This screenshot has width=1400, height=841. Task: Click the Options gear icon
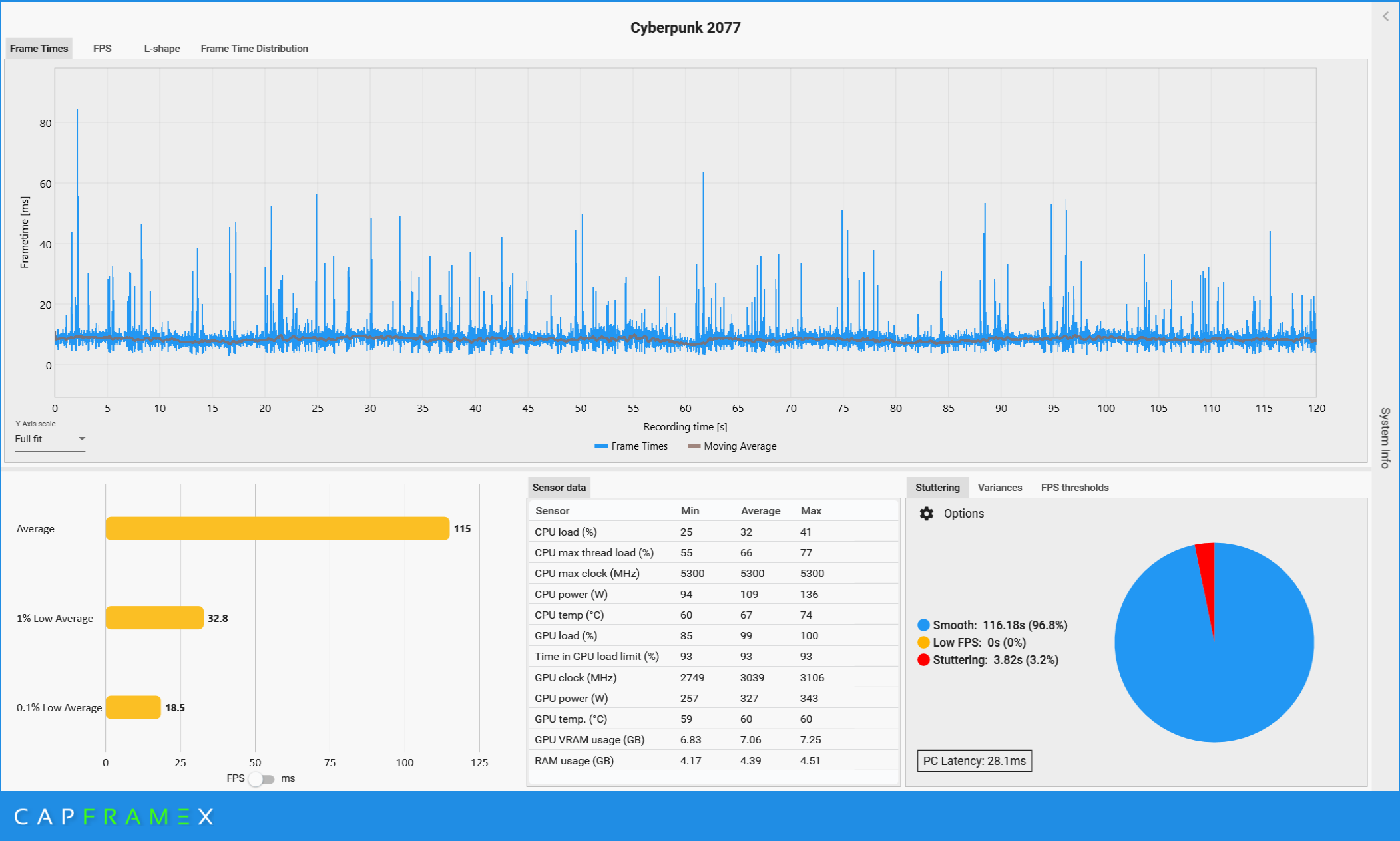(x=927, y=514)
